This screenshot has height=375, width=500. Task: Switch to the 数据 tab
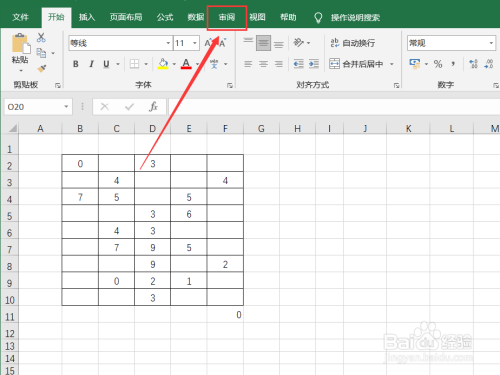coord(196,17)
